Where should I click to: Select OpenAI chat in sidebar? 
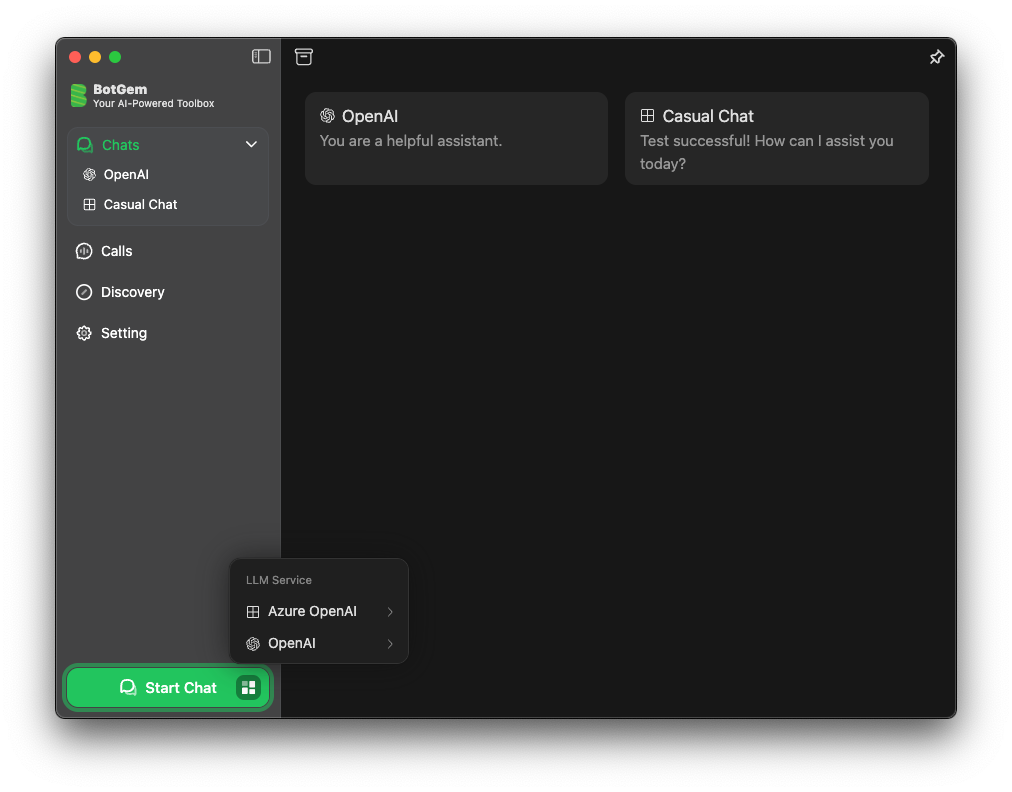click(168, 174)
